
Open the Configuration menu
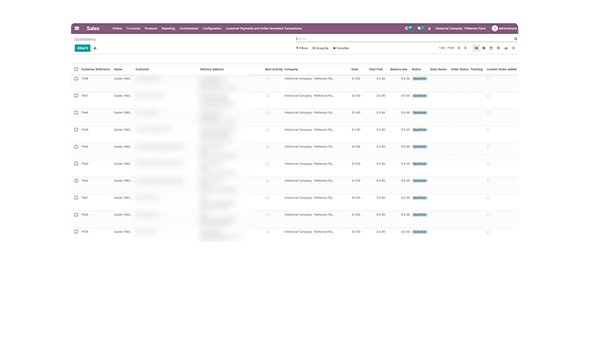tap(212, 29)
